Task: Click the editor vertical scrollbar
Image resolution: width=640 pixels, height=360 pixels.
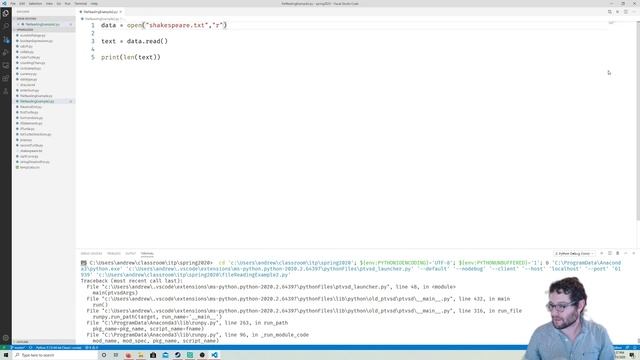Action: (638, 122)
